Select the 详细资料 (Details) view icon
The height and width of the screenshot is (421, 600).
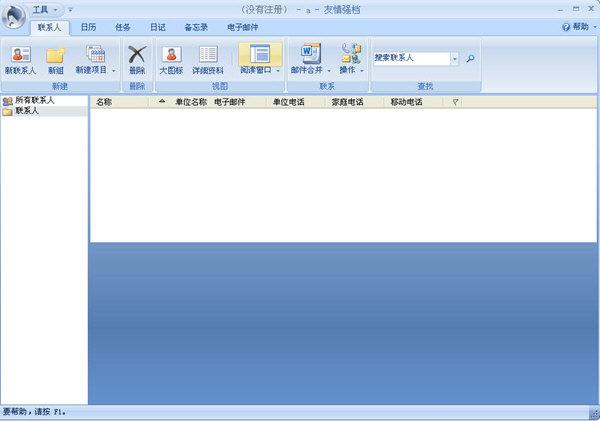tap(208, 56)
